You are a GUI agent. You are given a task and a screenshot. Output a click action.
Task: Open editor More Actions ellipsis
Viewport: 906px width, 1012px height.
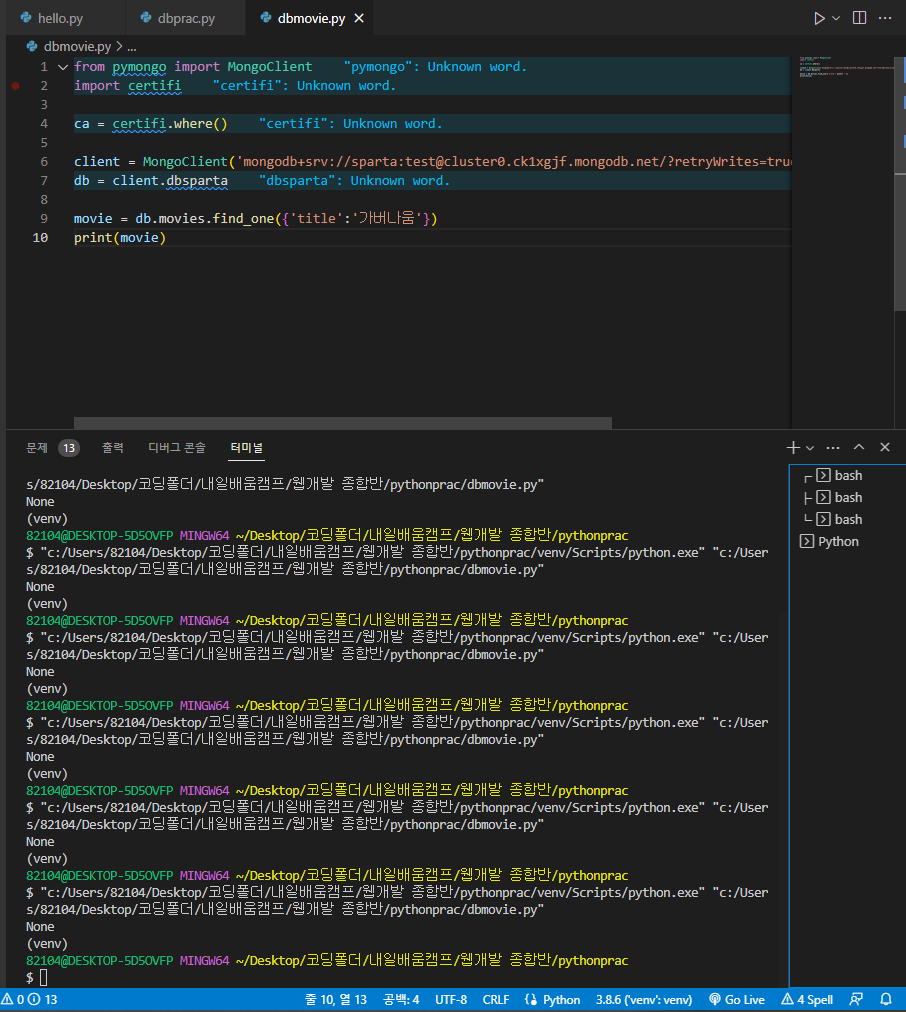coord(885,18)
